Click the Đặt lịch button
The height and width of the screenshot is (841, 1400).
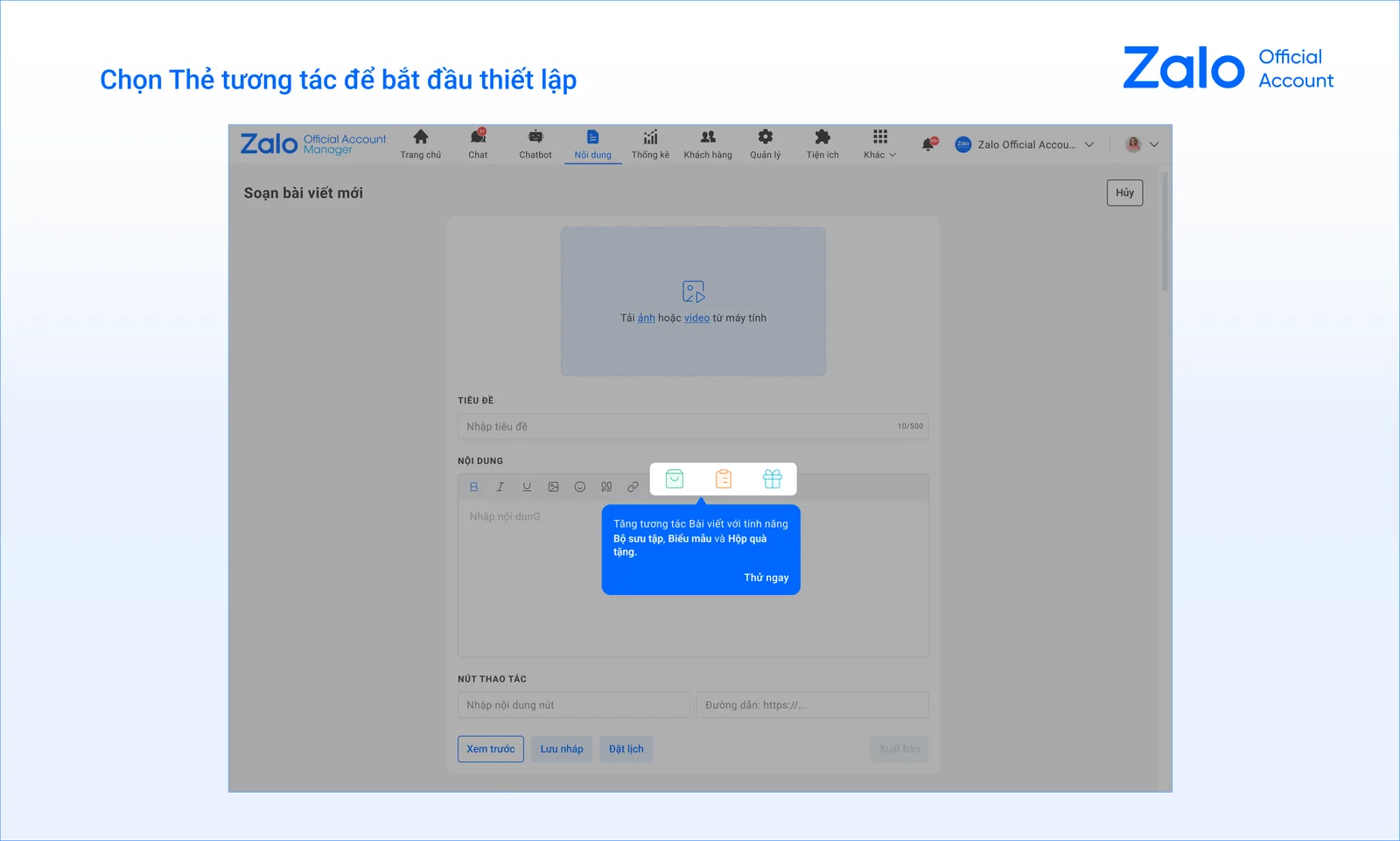(626, 749)
